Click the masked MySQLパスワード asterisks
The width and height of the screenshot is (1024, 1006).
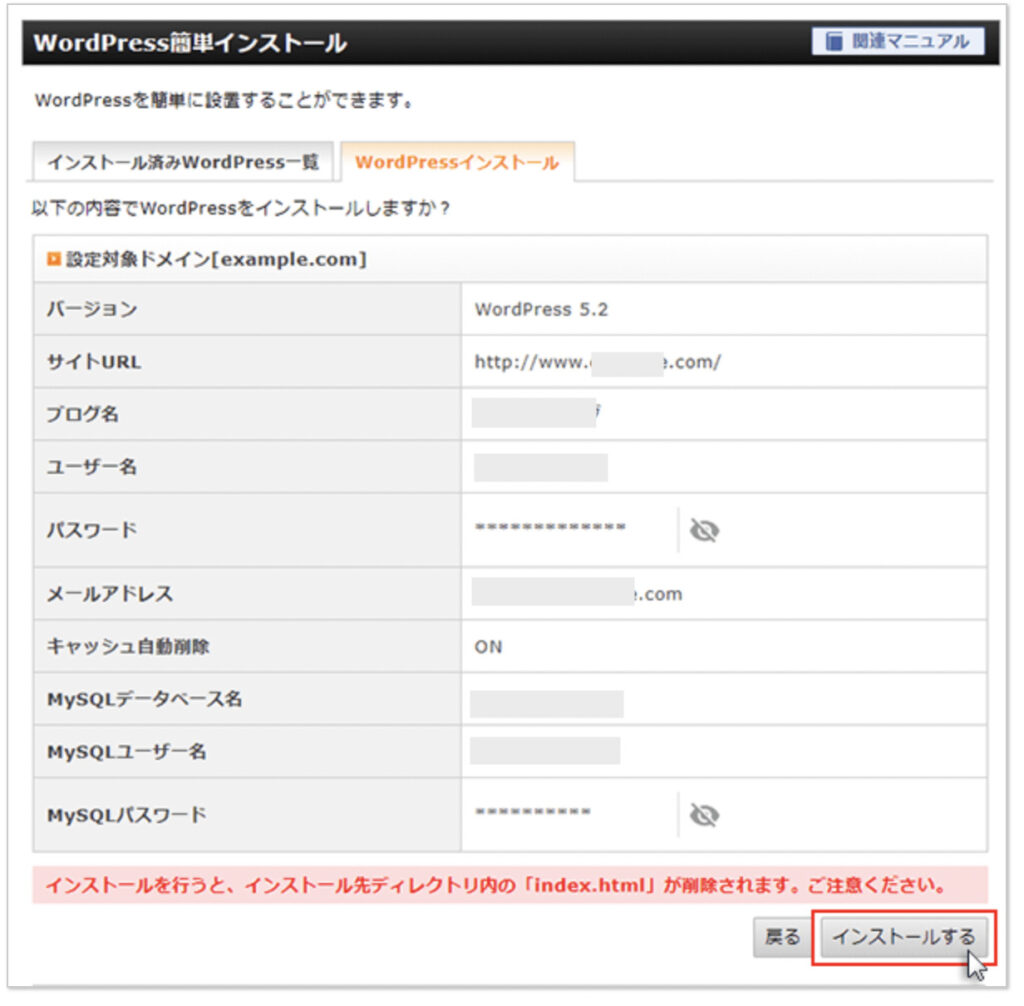533,812
